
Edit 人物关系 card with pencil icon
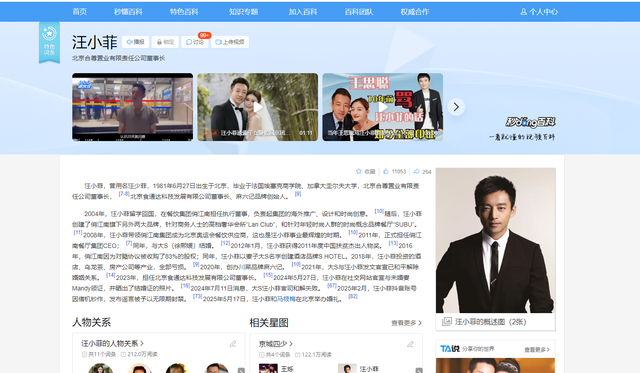coord(233,344)
